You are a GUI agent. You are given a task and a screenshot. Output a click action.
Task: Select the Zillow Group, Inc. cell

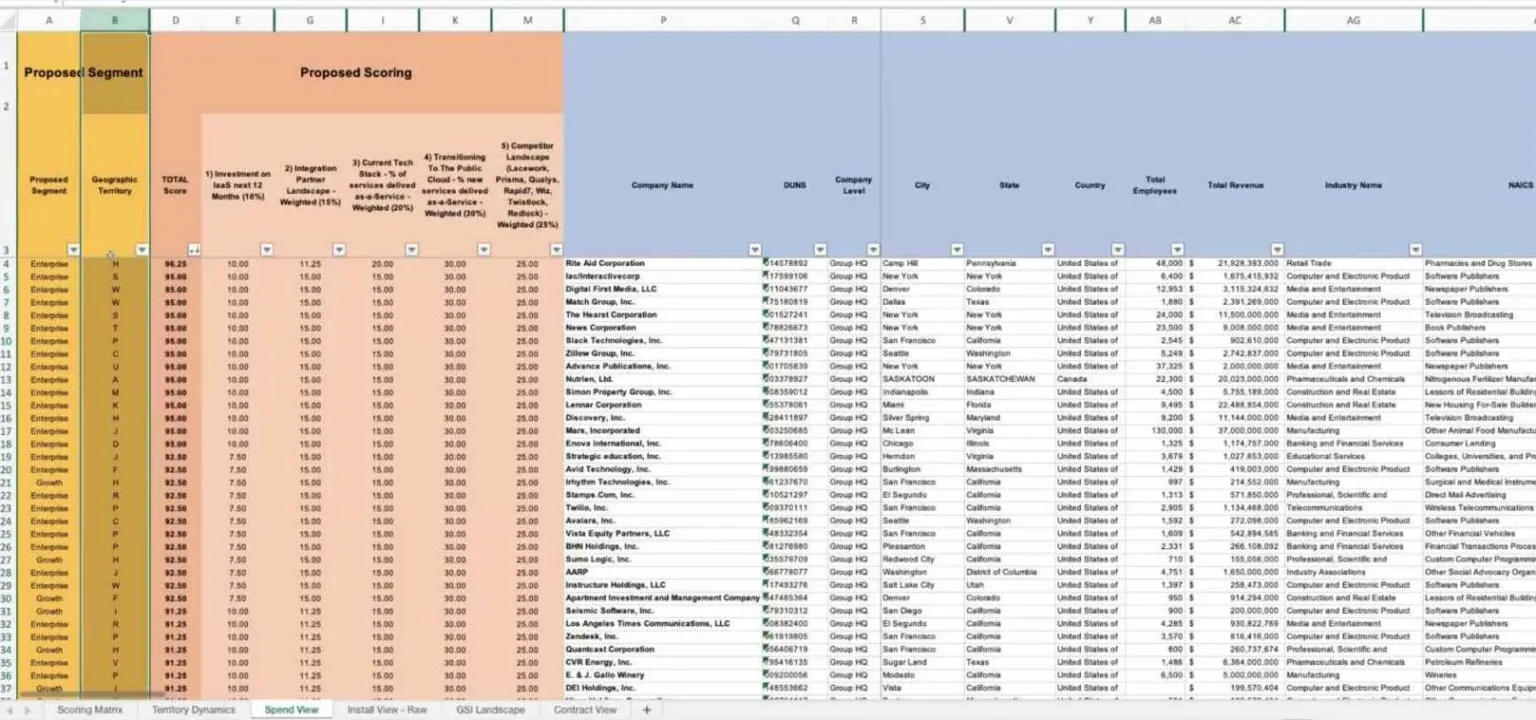(x=663, y=354)
